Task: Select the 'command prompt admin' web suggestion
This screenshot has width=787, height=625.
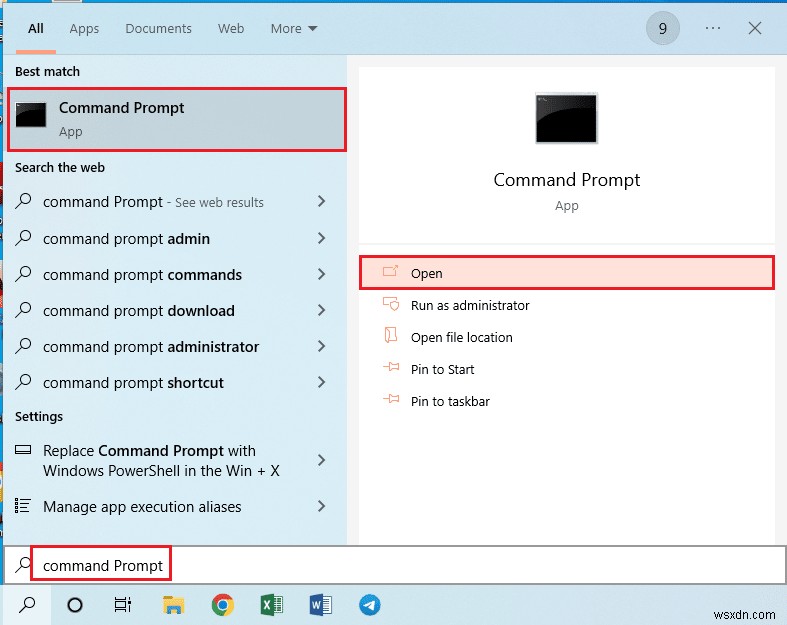Action: click(175, 238)
